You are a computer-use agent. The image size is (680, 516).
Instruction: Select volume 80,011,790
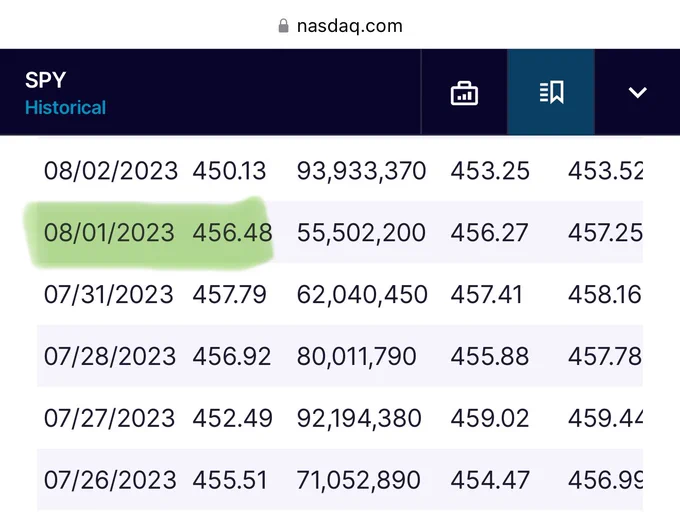[356, 356]
